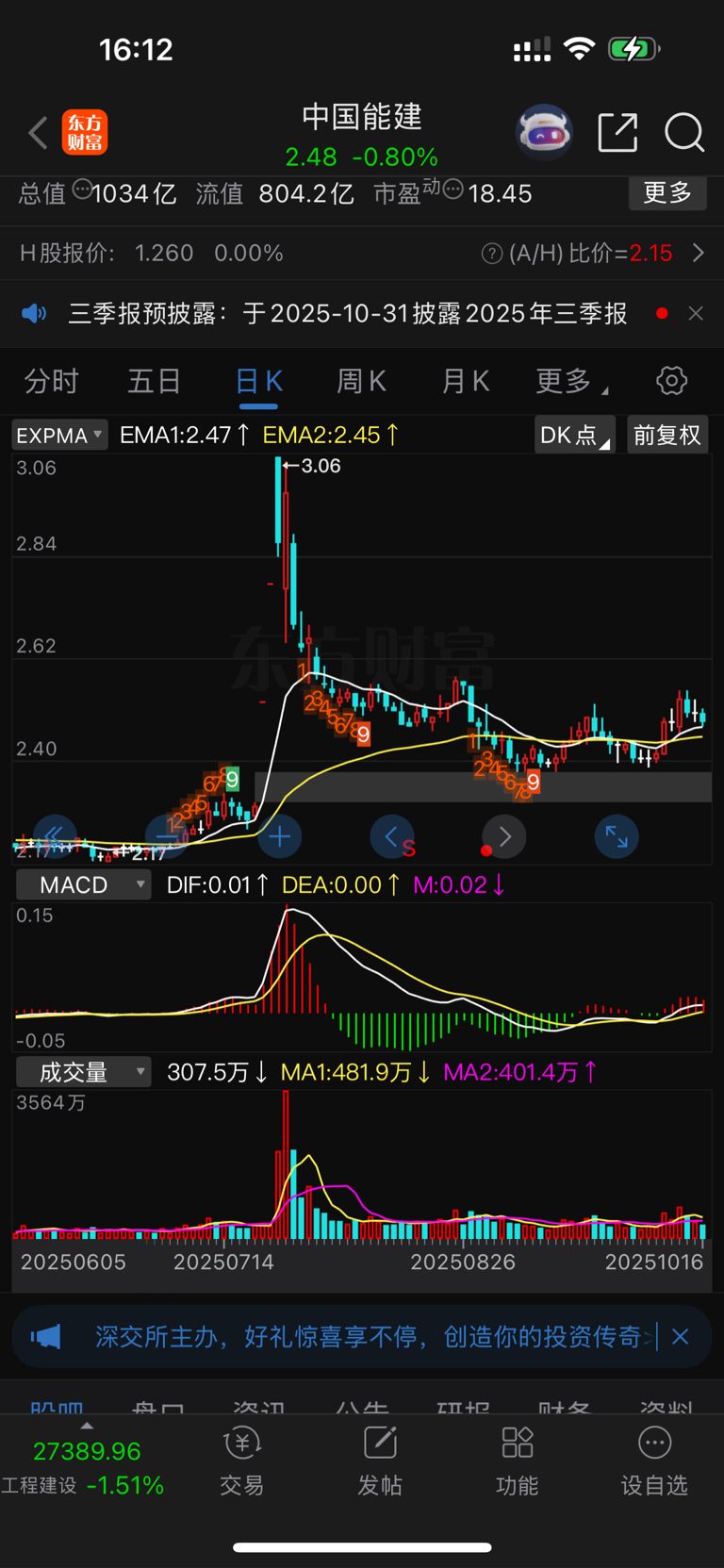Image resolution: width=724 pixels, height=1568 pixels.
Task: Close the 深交所主办 promo banner
Action: (x=680, y=1336)
